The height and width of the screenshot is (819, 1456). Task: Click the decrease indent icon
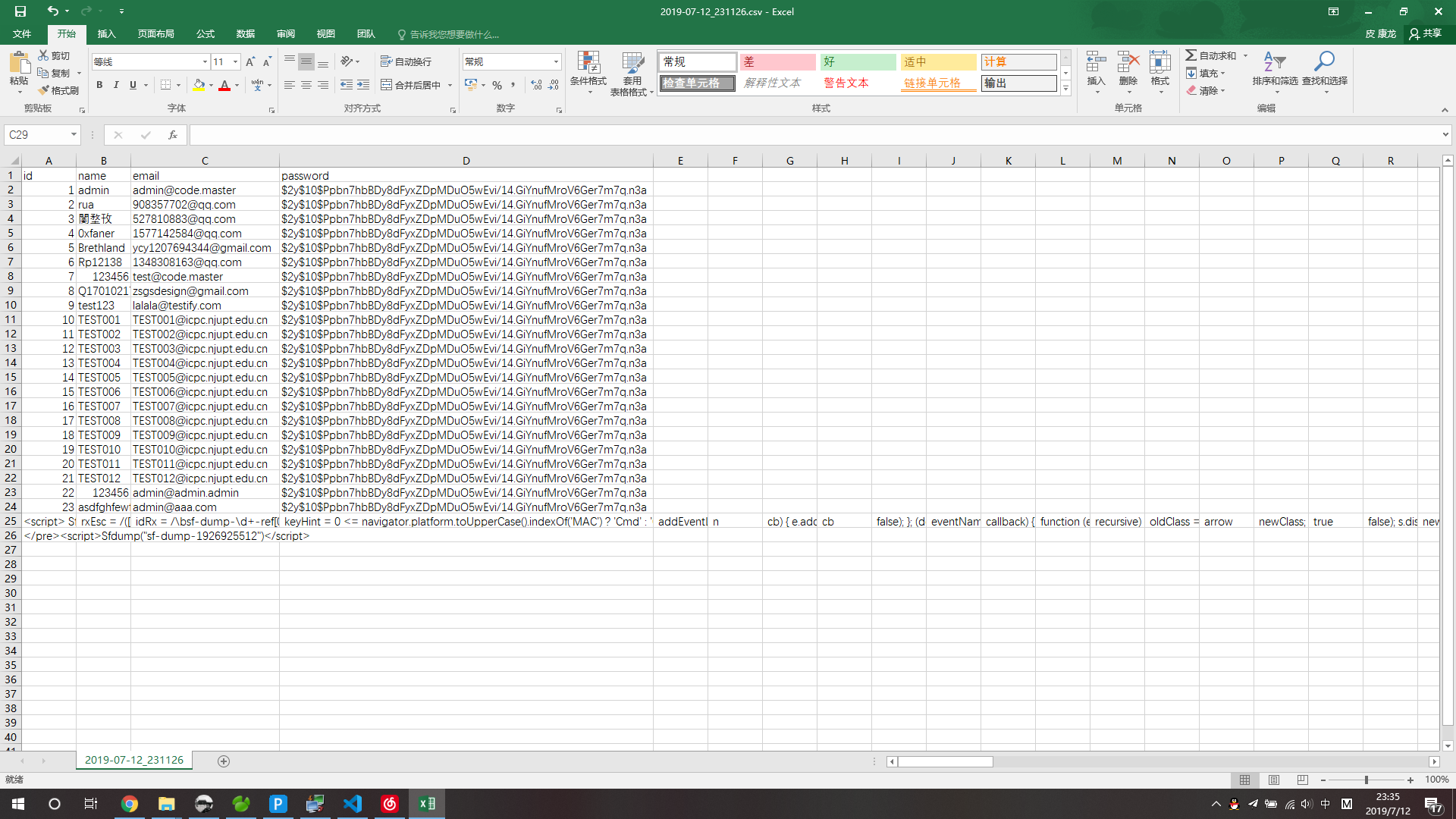point(347,85)
